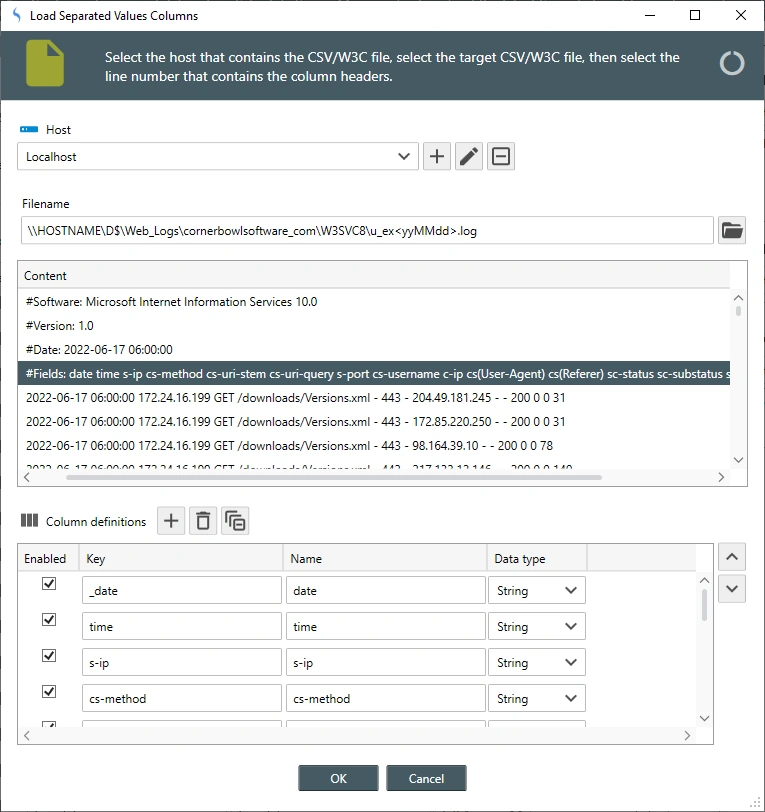The width and height of the screenshot is (765, 812).
Task: Open the data type dropdown for s-ip
Action: 536,663
